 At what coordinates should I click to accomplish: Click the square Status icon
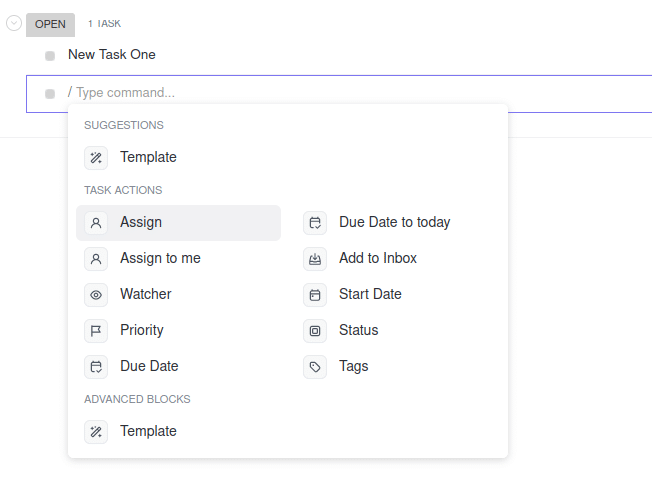(x=315, y=331)
